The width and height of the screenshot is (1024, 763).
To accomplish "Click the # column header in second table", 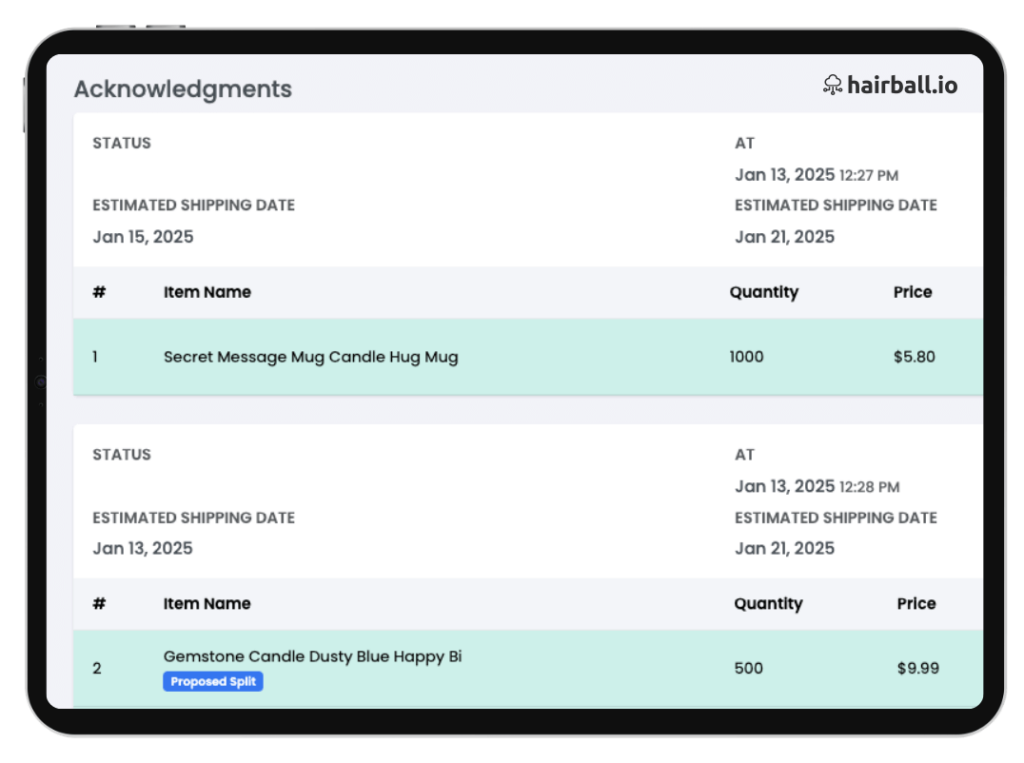I will [99, 604].
